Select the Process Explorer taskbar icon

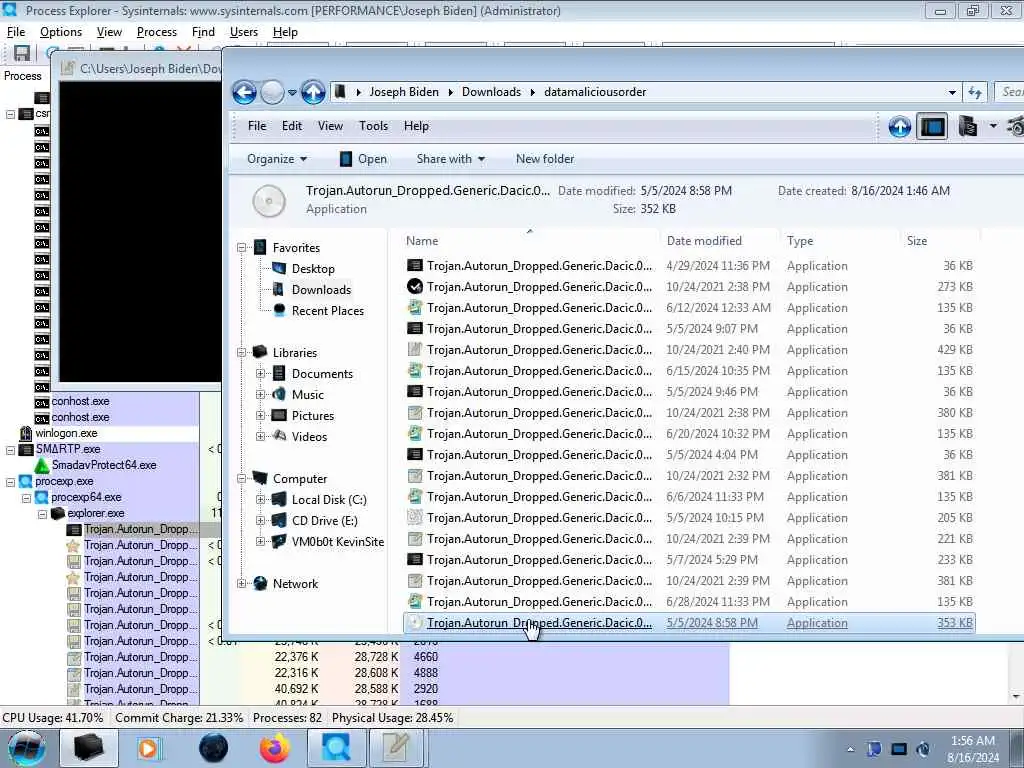[336, 748]
